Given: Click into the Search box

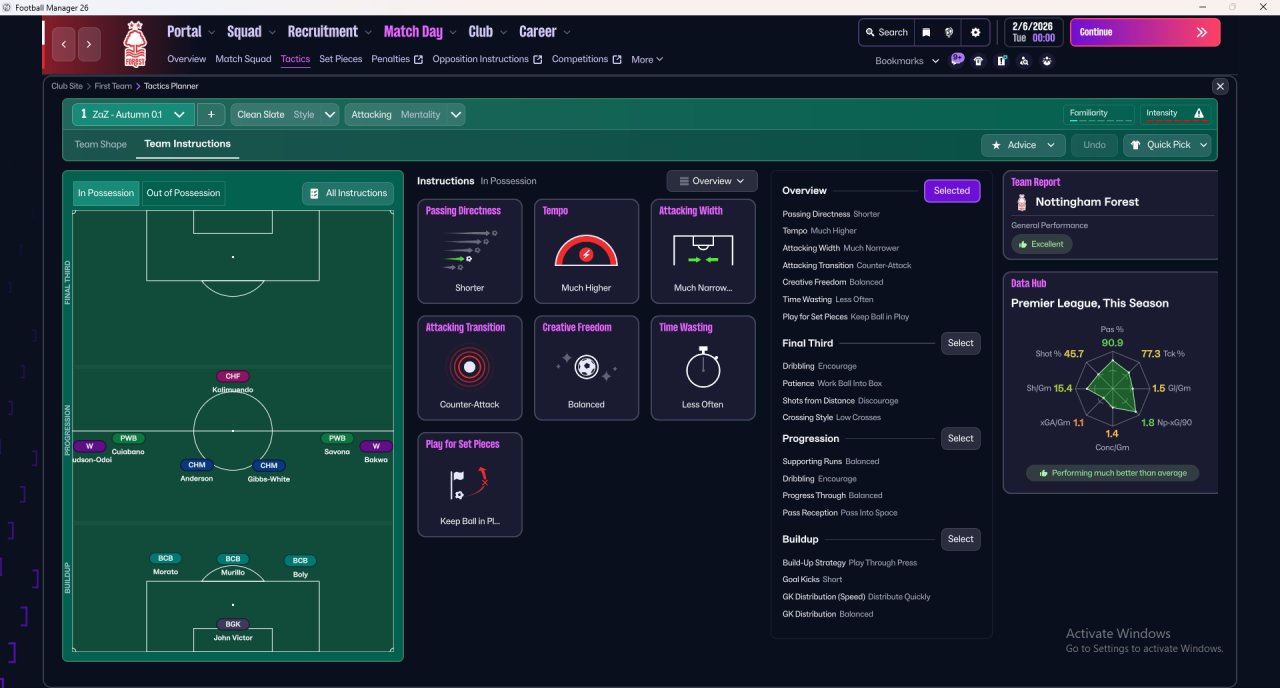Looking at the screenshot, I should pos(885,32).
